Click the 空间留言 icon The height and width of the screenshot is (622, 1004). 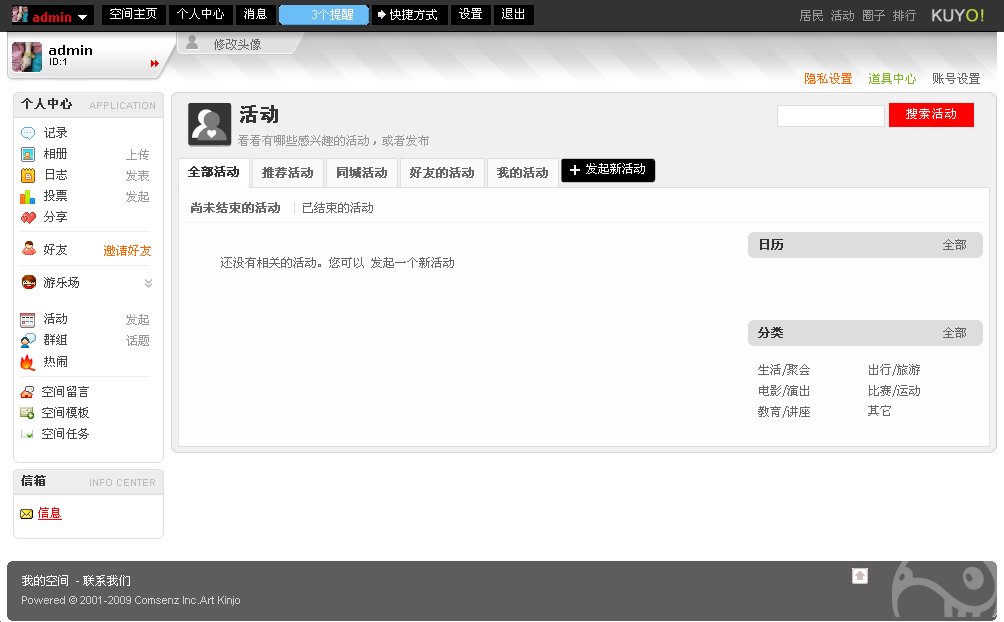point(27,392)
